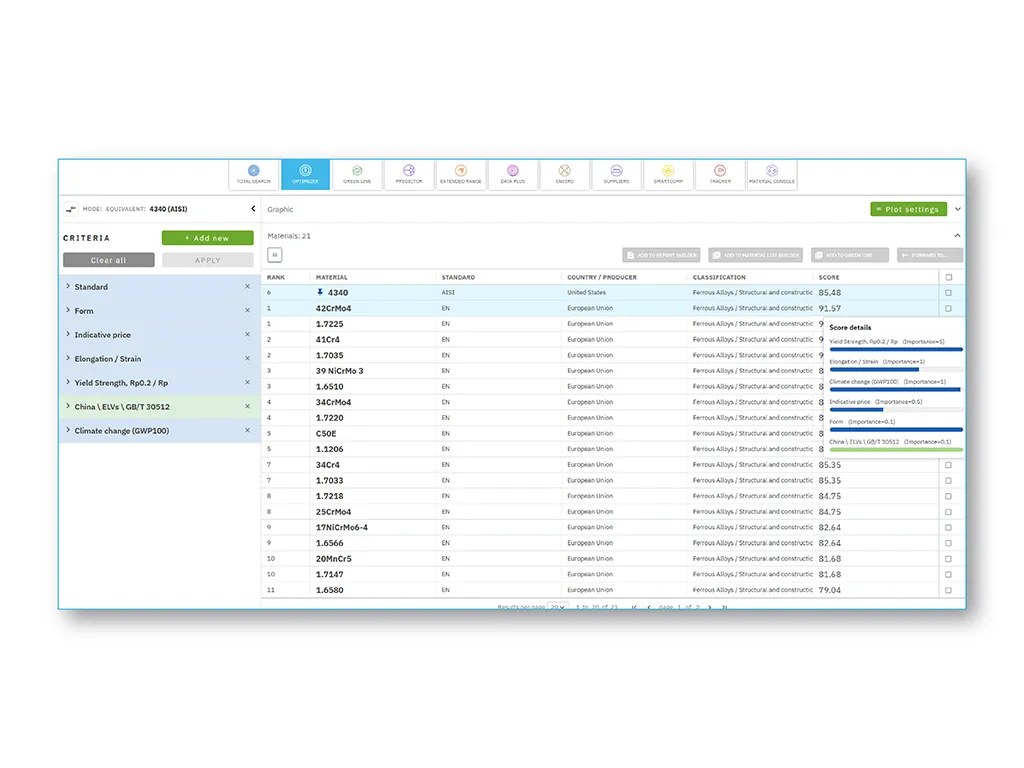Collapse the Materials results panel
Viewport: 1024px width, 768px height.
(x=956, y=233)
